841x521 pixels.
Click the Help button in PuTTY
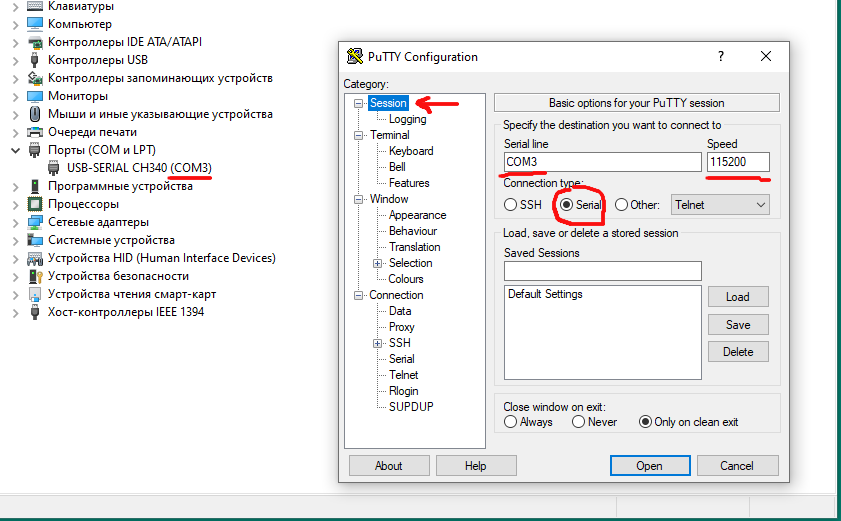(x=476, y=466)
